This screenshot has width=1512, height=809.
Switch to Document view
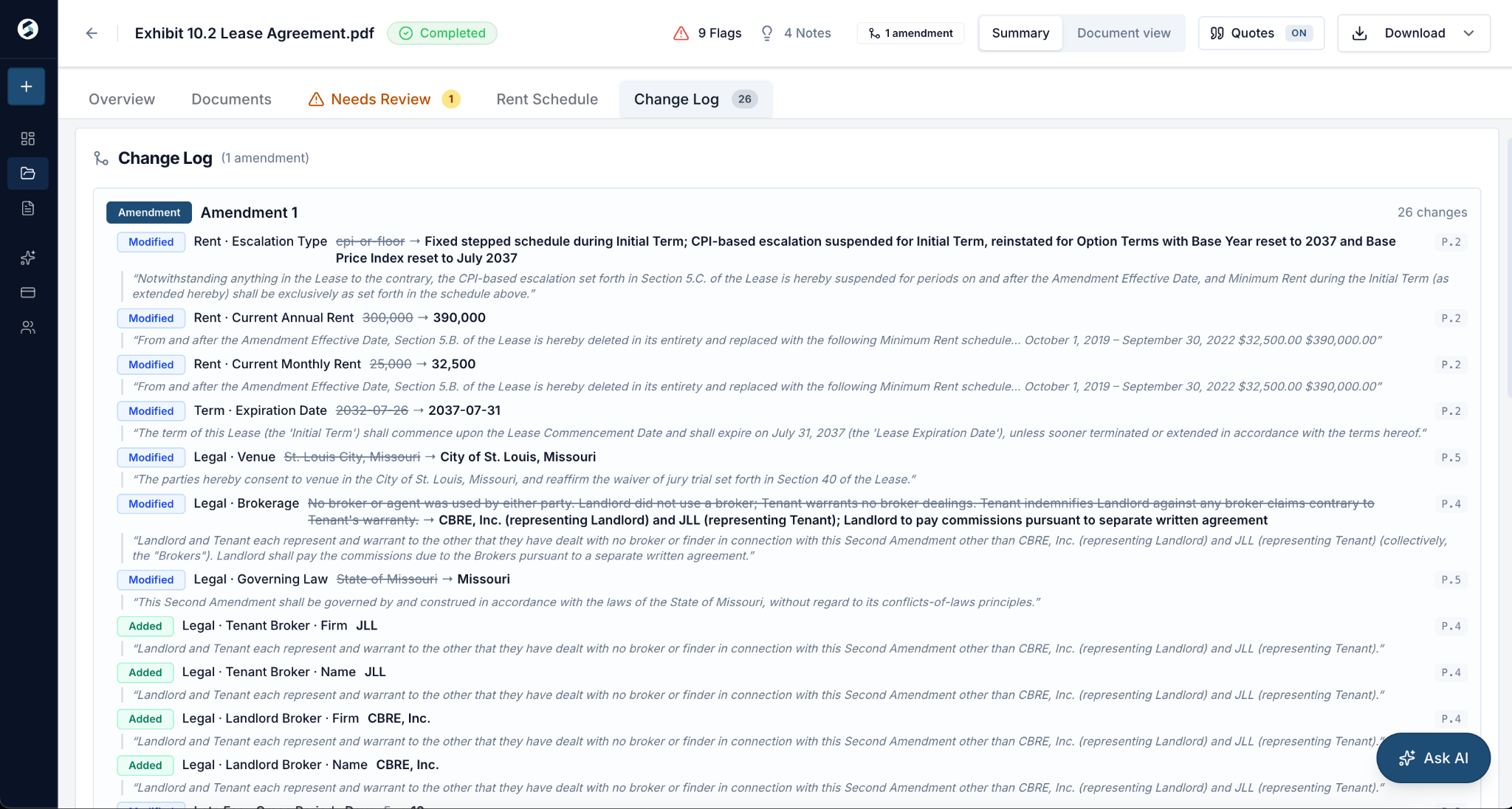(1124, 33)
